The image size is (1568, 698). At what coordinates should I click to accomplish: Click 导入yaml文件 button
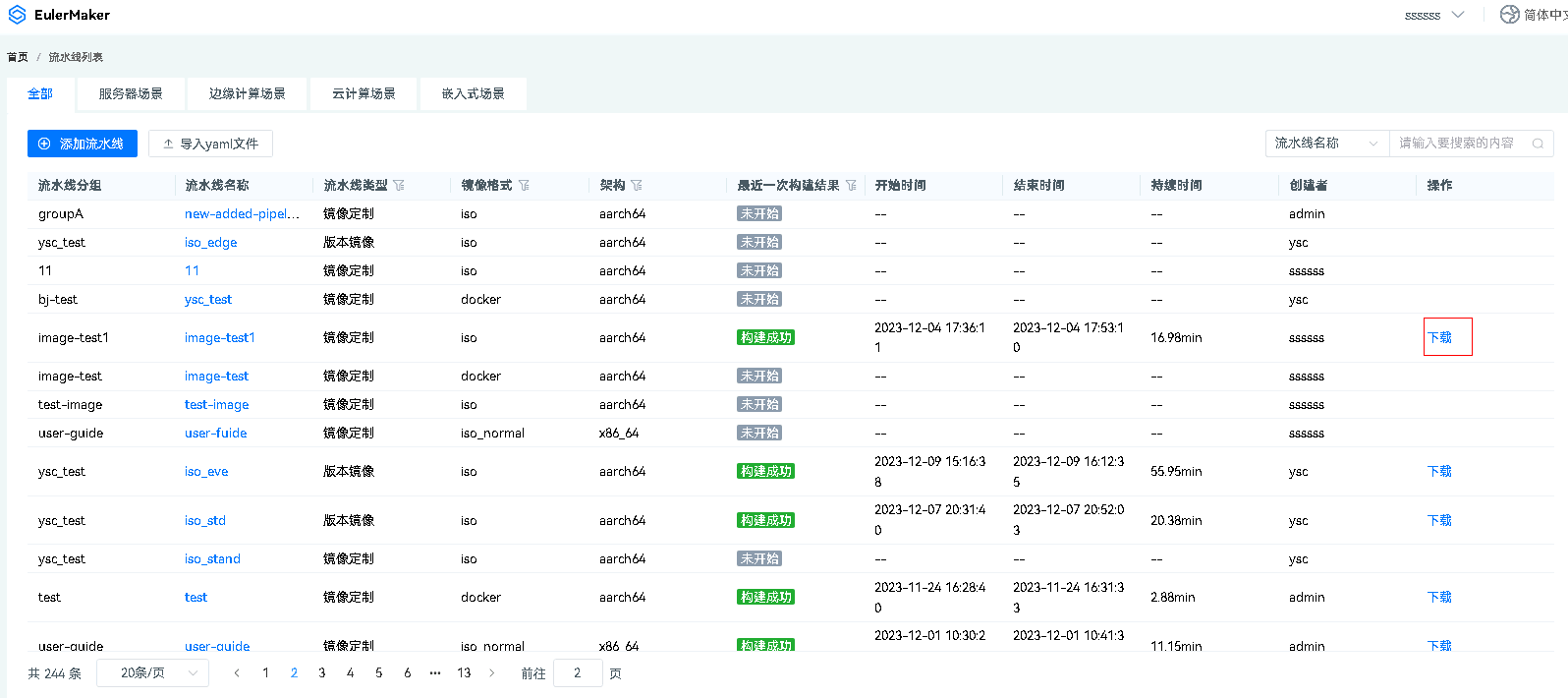coord(210,144)
